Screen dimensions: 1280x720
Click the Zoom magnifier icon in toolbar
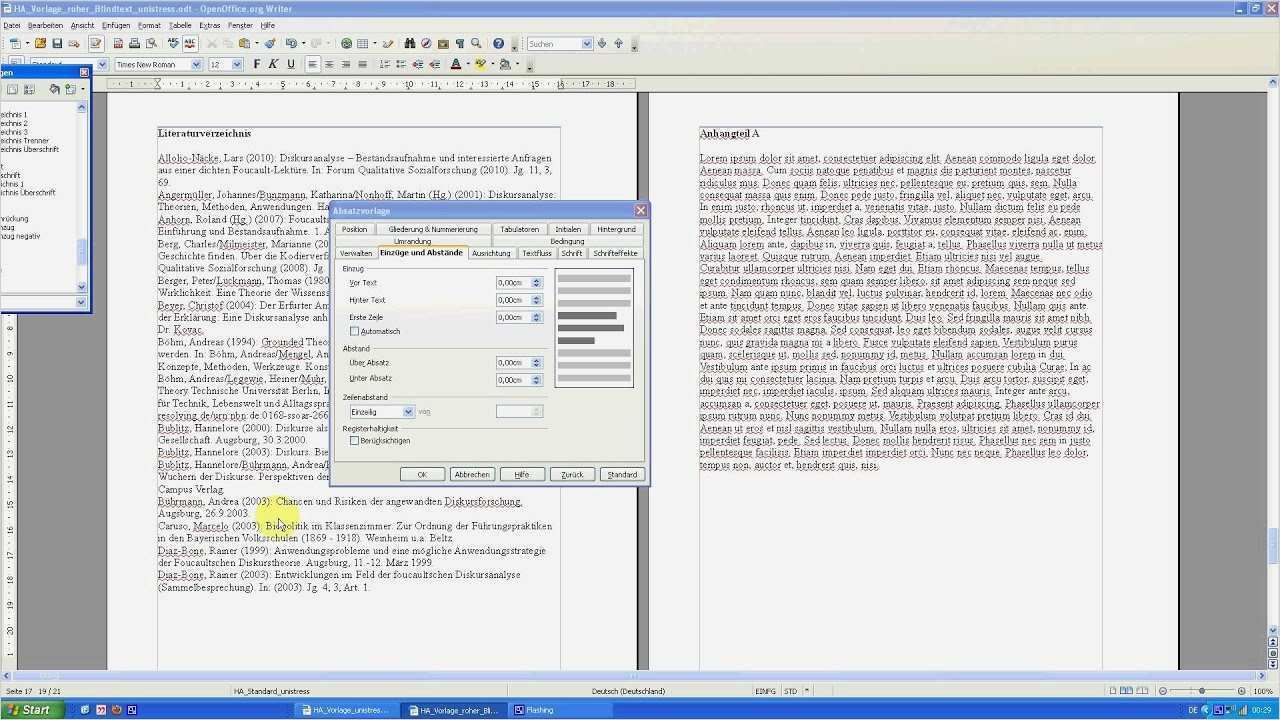click(476, 44)
